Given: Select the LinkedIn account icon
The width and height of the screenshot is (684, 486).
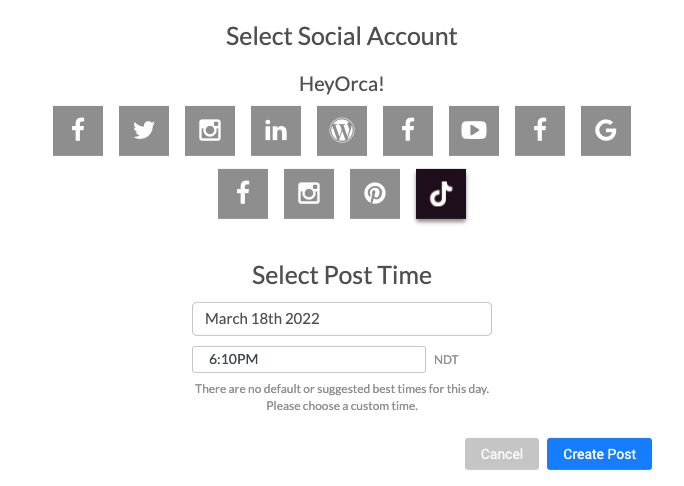Looking at the screenshot, I should pos(276,131).
